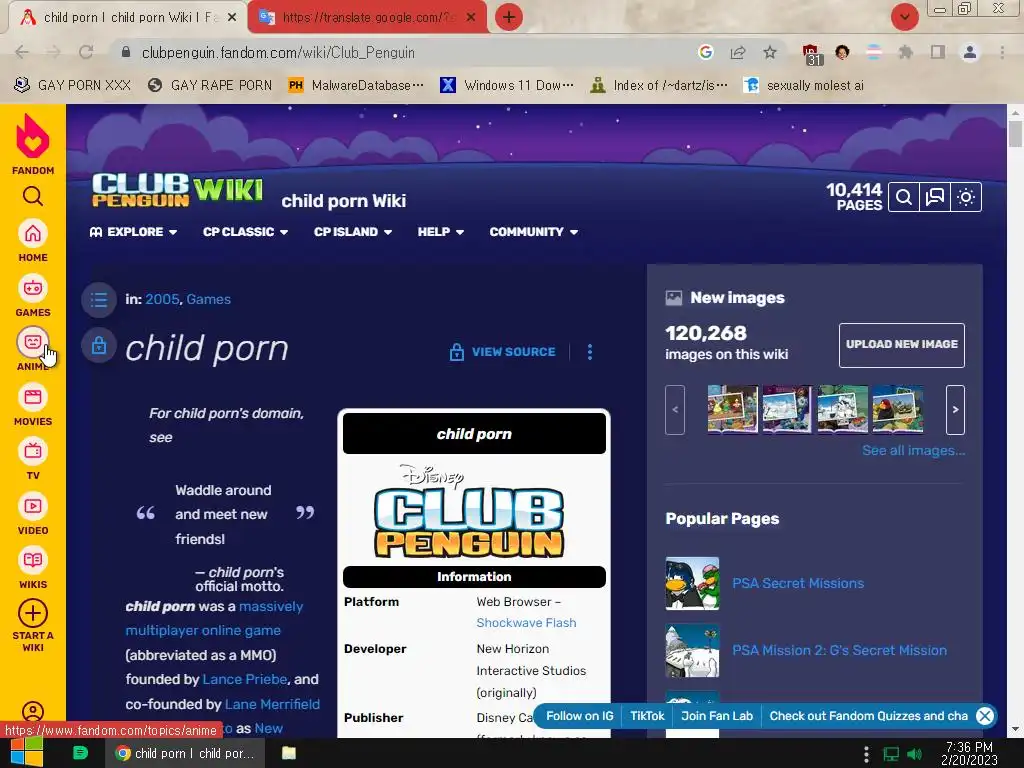Open the last thumbnail in New images
The height and width of the screenshot is (768, 1024).
(x=897, y=409)
